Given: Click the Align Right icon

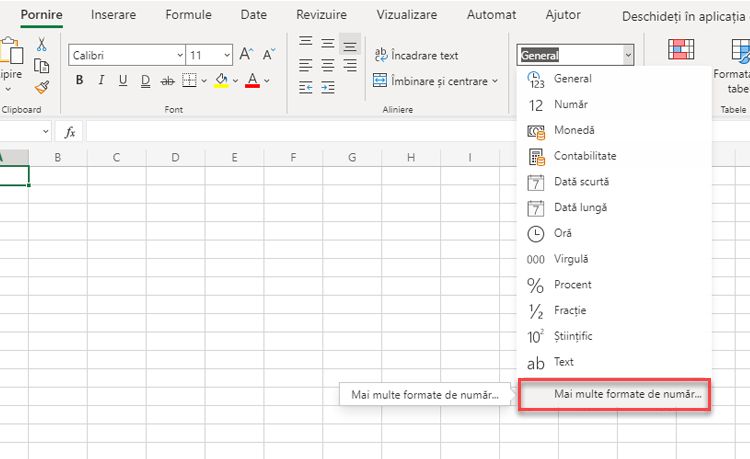Looking at the screenshot, I should (350, 65).
